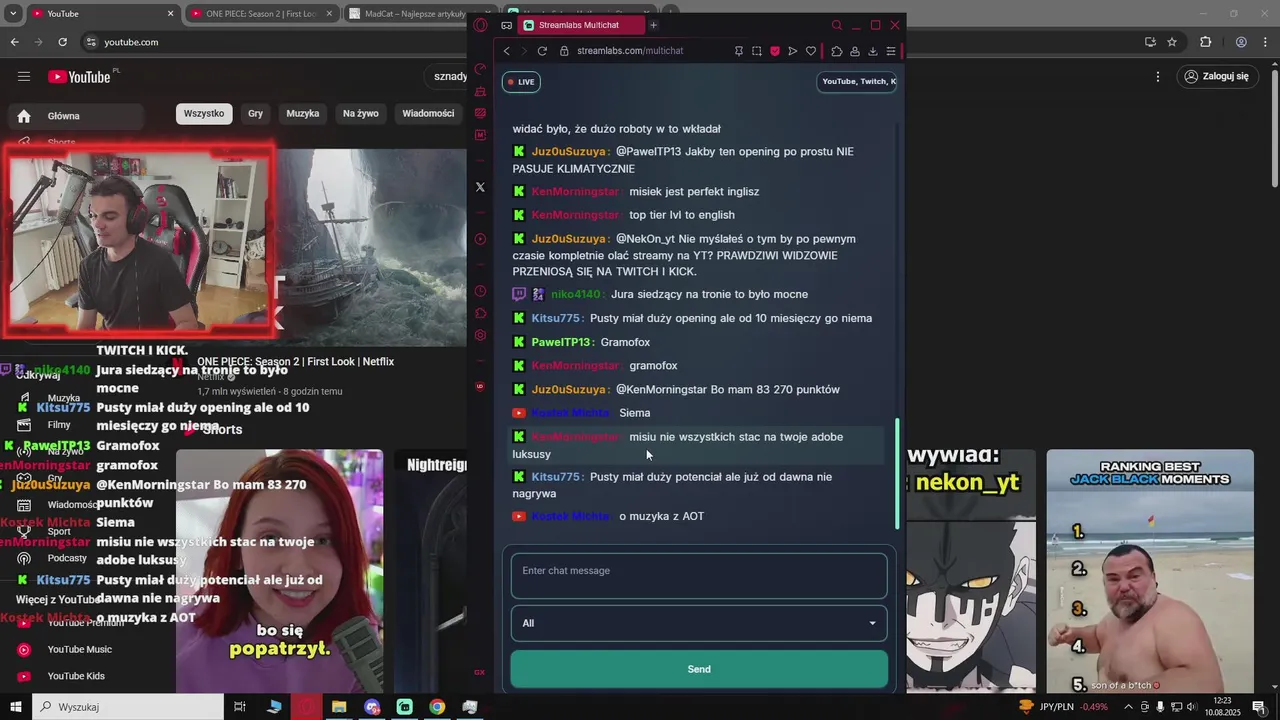The width and height of the screenshot is (1280, 720).
Task: Reload the Streamlabs Multichat page
Action: 542,51
